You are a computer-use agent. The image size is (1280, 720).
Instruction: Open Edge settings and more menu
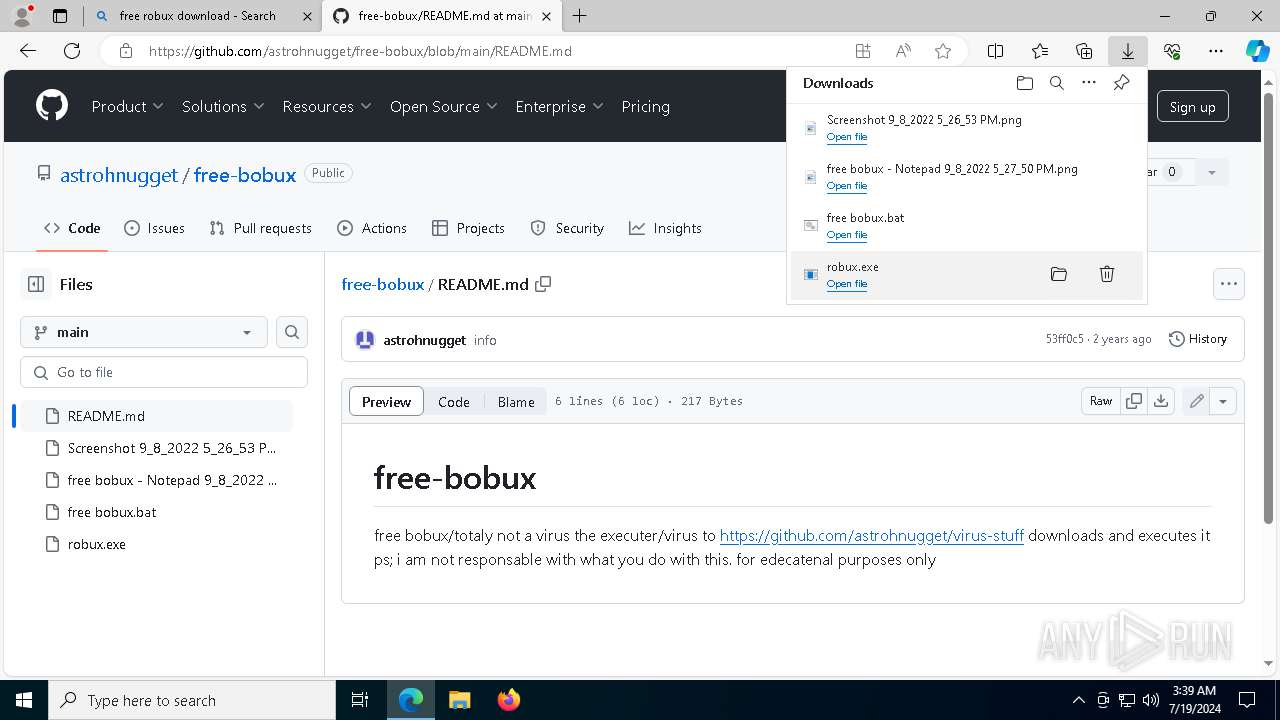point(1216,51)
